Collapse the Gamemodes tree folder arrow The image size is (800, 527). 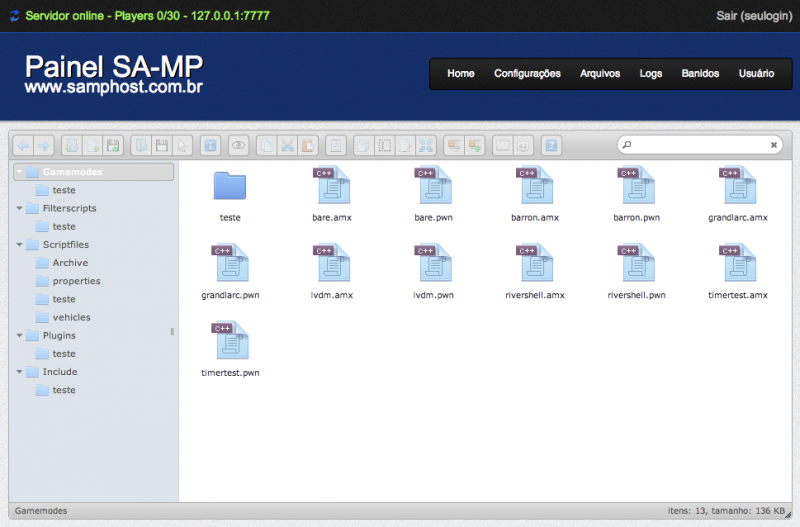click(19, 172)
